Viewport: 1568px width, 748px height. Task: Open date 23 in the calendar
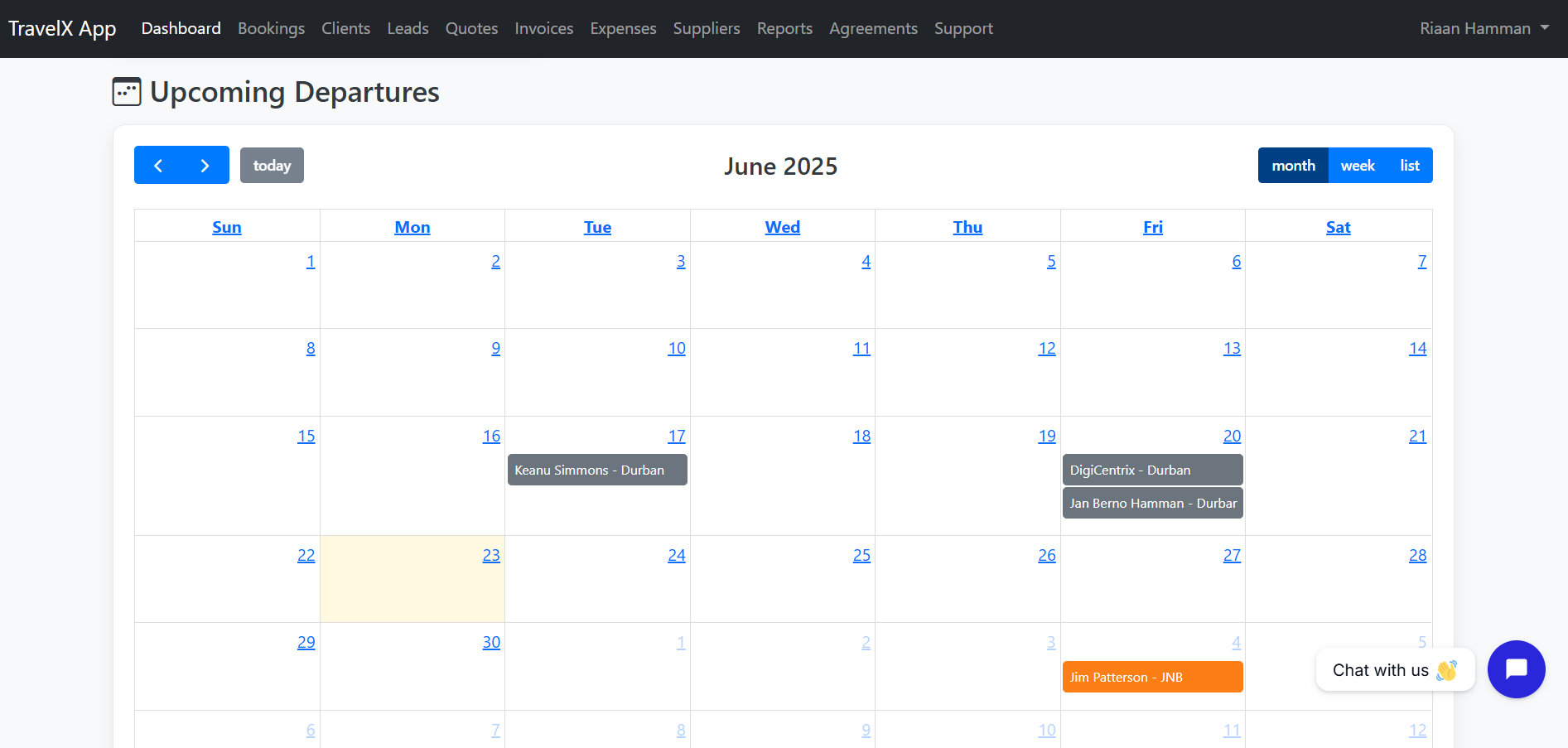coord(490,555)
